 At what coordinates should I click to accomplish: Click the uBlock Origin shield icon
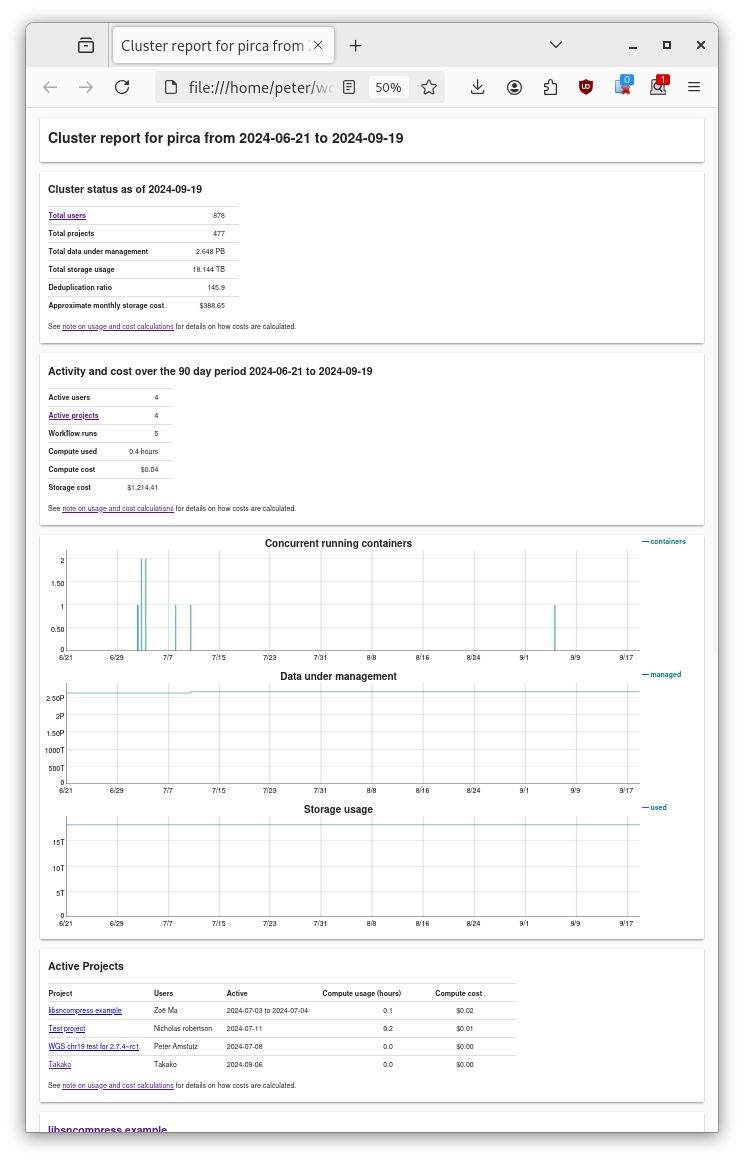586,87
